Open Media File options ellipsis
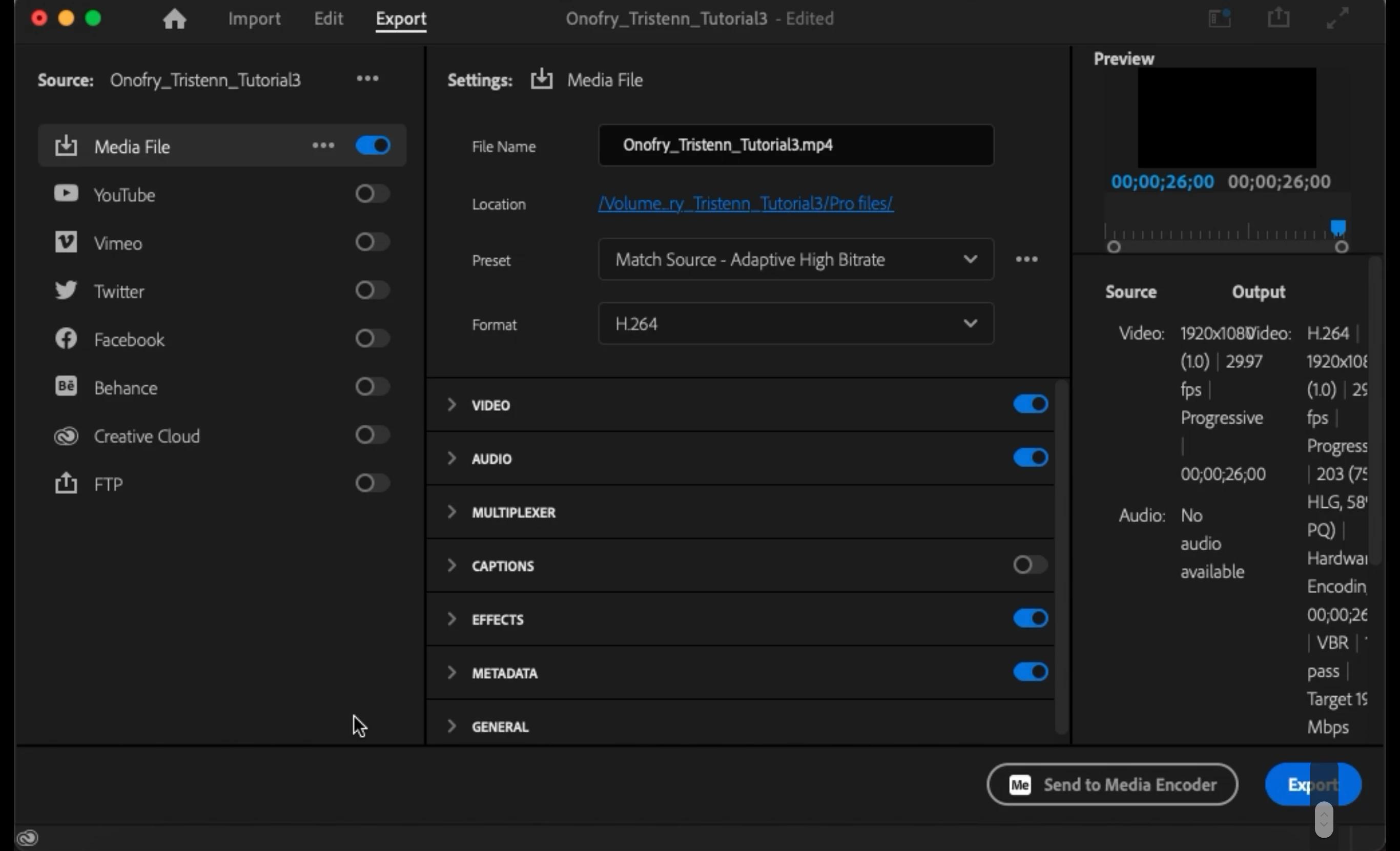Image resolution: width=1400 pixels, height=851 pixels. click(x=323, y=146)
